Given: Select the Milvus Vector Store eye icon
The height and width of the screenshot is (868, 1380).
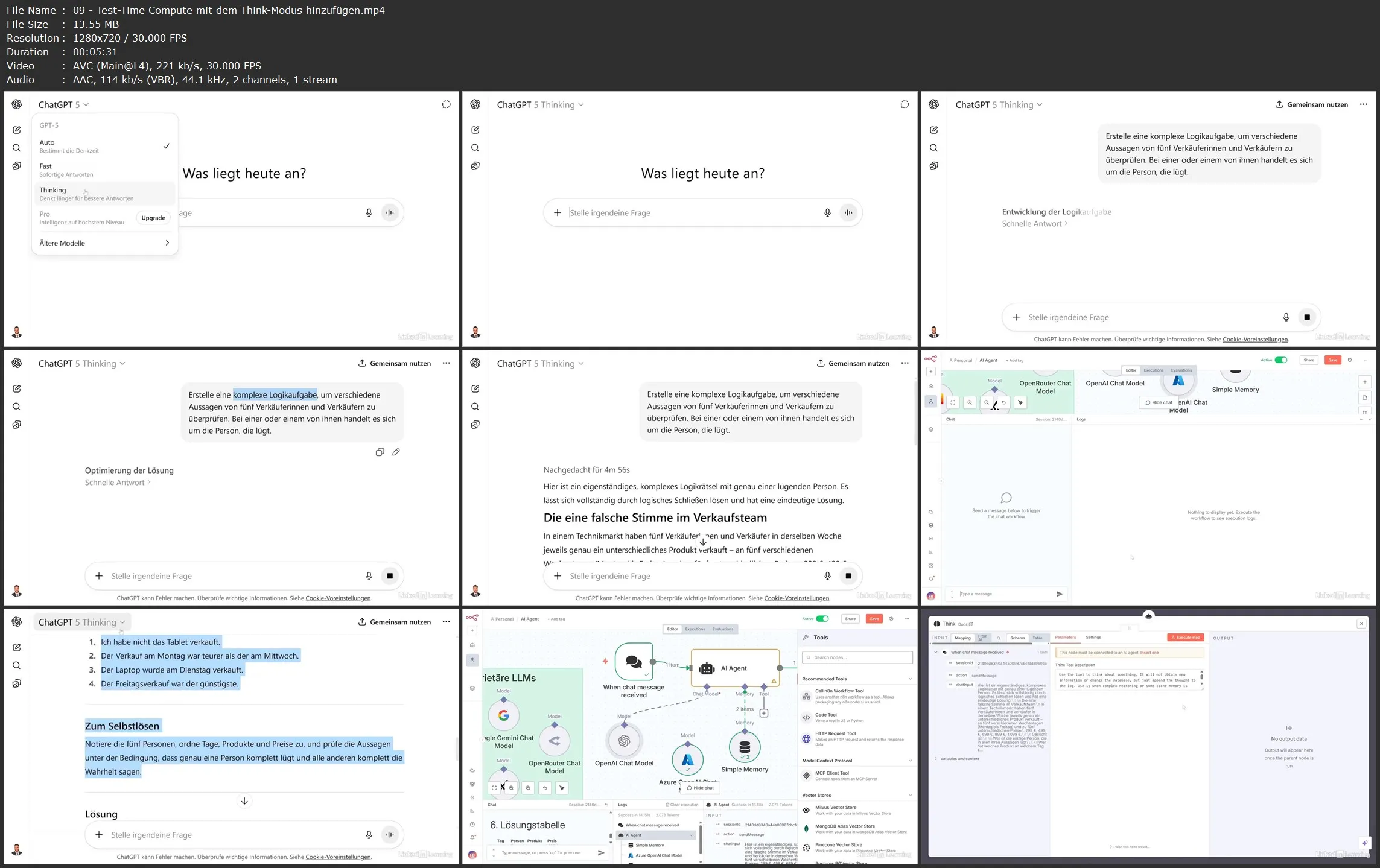Looking at the screenshot, I should point(806,810).
